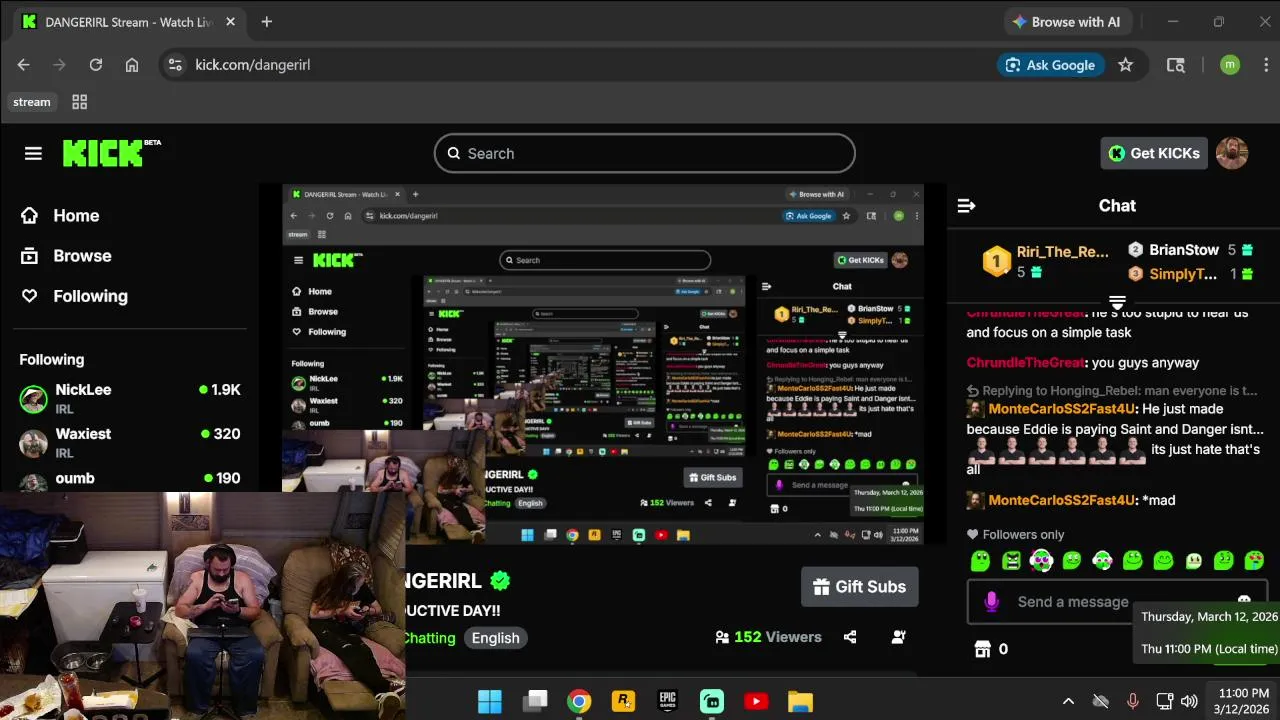The width and height of the screenshot is (1280, 720).
Task: Click leaderboard user SimplyT...
Action: click(1183, 274)
